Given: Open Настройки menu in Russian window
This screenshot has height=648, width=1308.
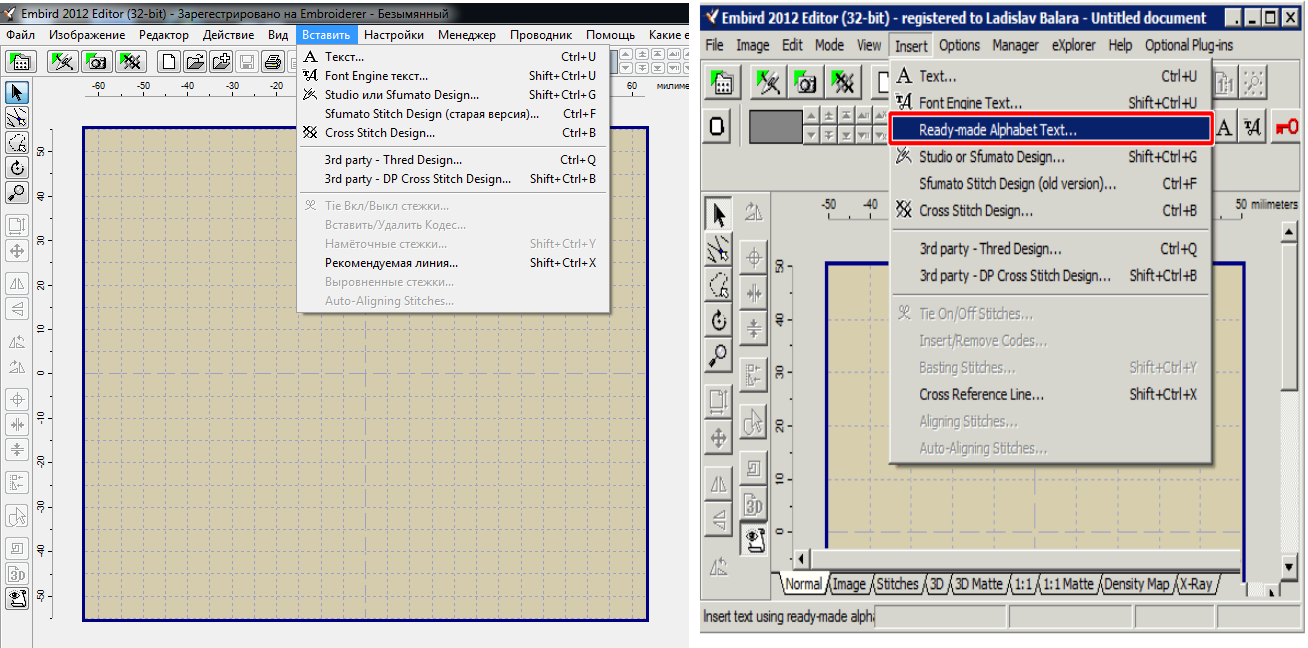Looking at the screenshot, I should [x=394, y=35].
